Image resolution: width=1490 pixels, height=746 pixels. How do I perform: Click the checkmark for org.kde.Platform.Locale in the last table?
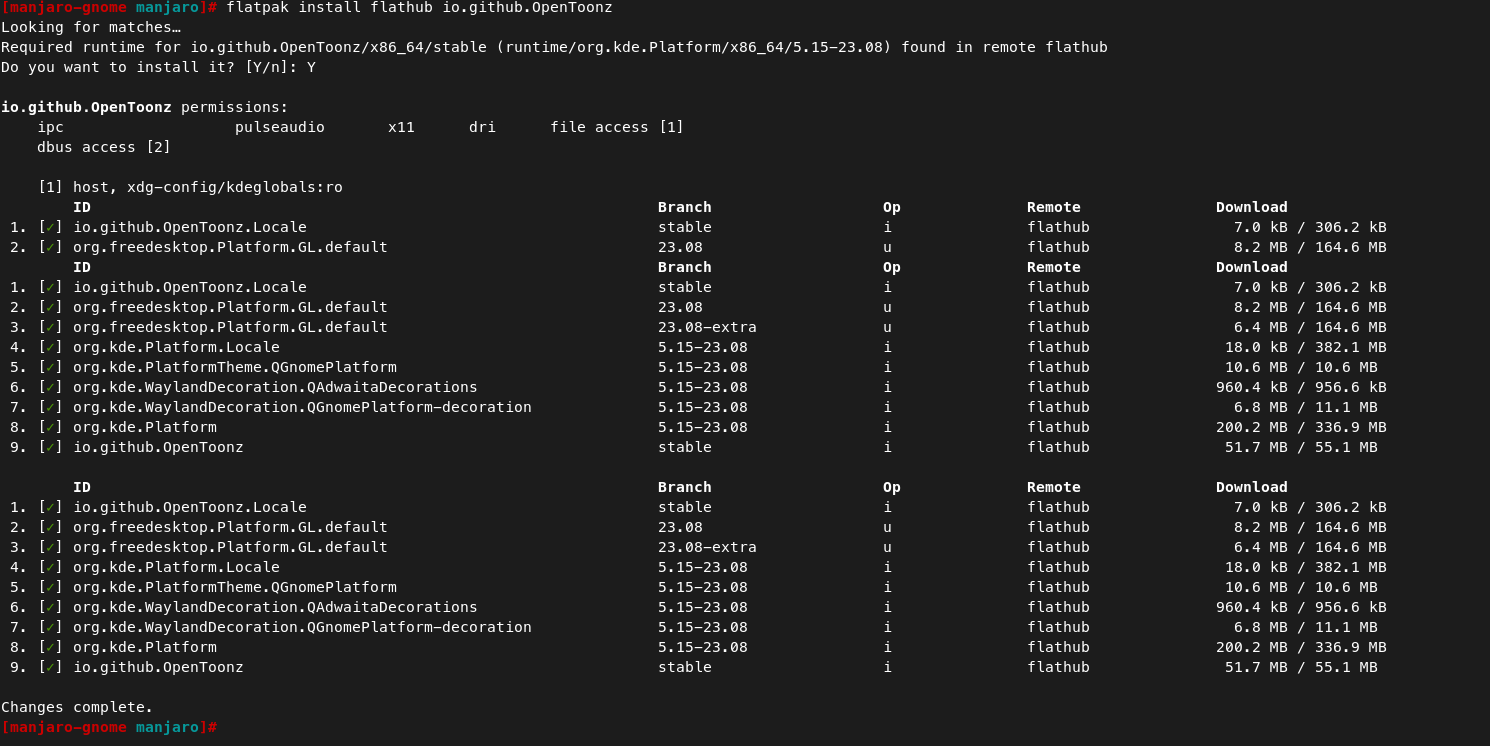50,567
